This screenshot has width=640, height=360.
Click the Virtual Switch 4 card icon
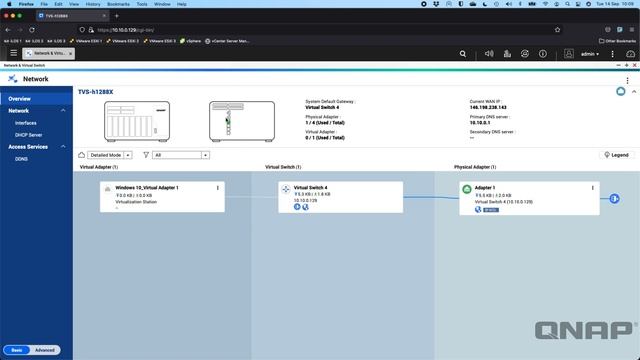click(x=286, y=189)
